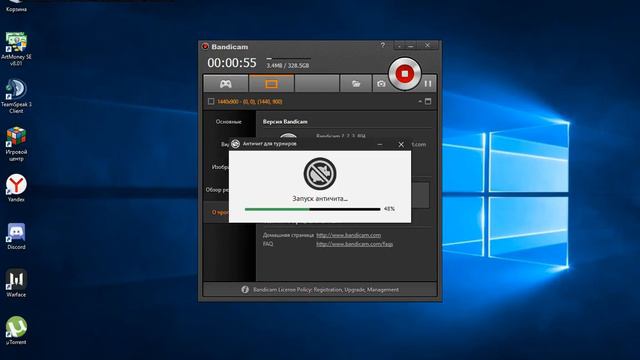Close the Античит для турниров window
This screenshot has width=640, height=360.
(x=401, y=144)
